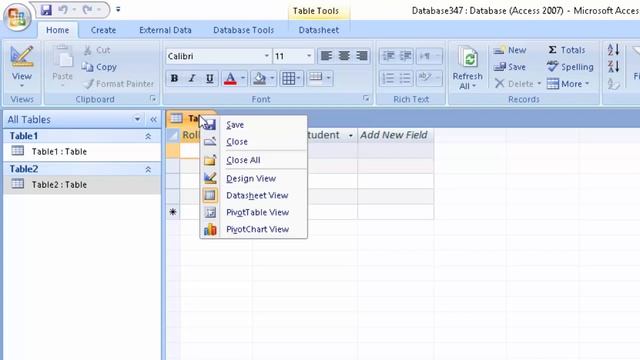Choose PivotChart View from context menu

(253, 229)
